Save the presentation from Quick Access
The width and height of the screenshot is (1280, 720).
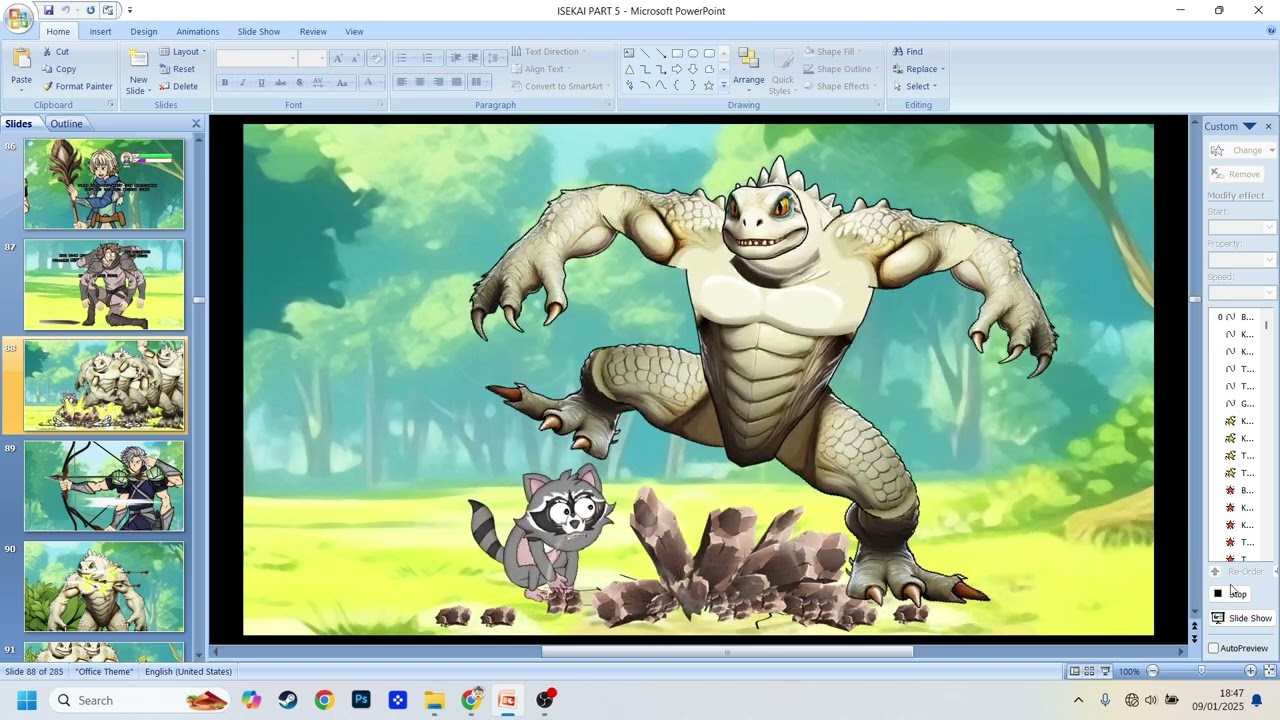[48, 10]
